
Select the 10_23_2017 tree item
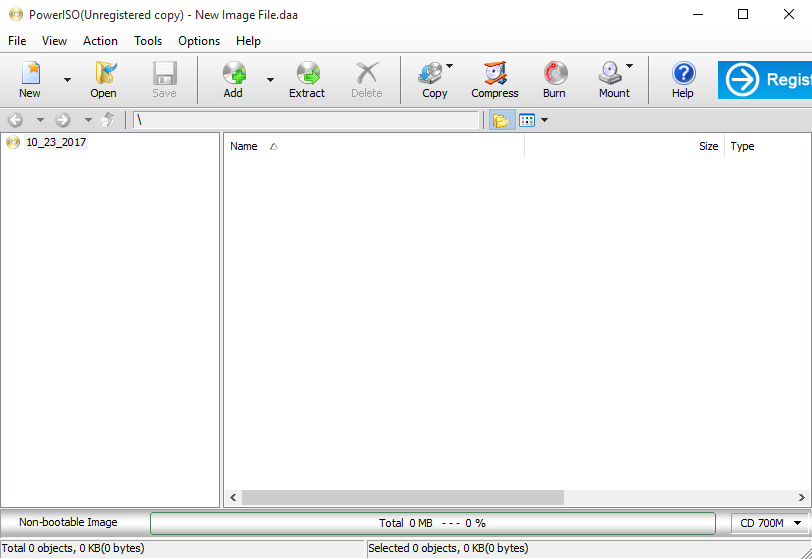pyautogui.click(x=56, y=142)
